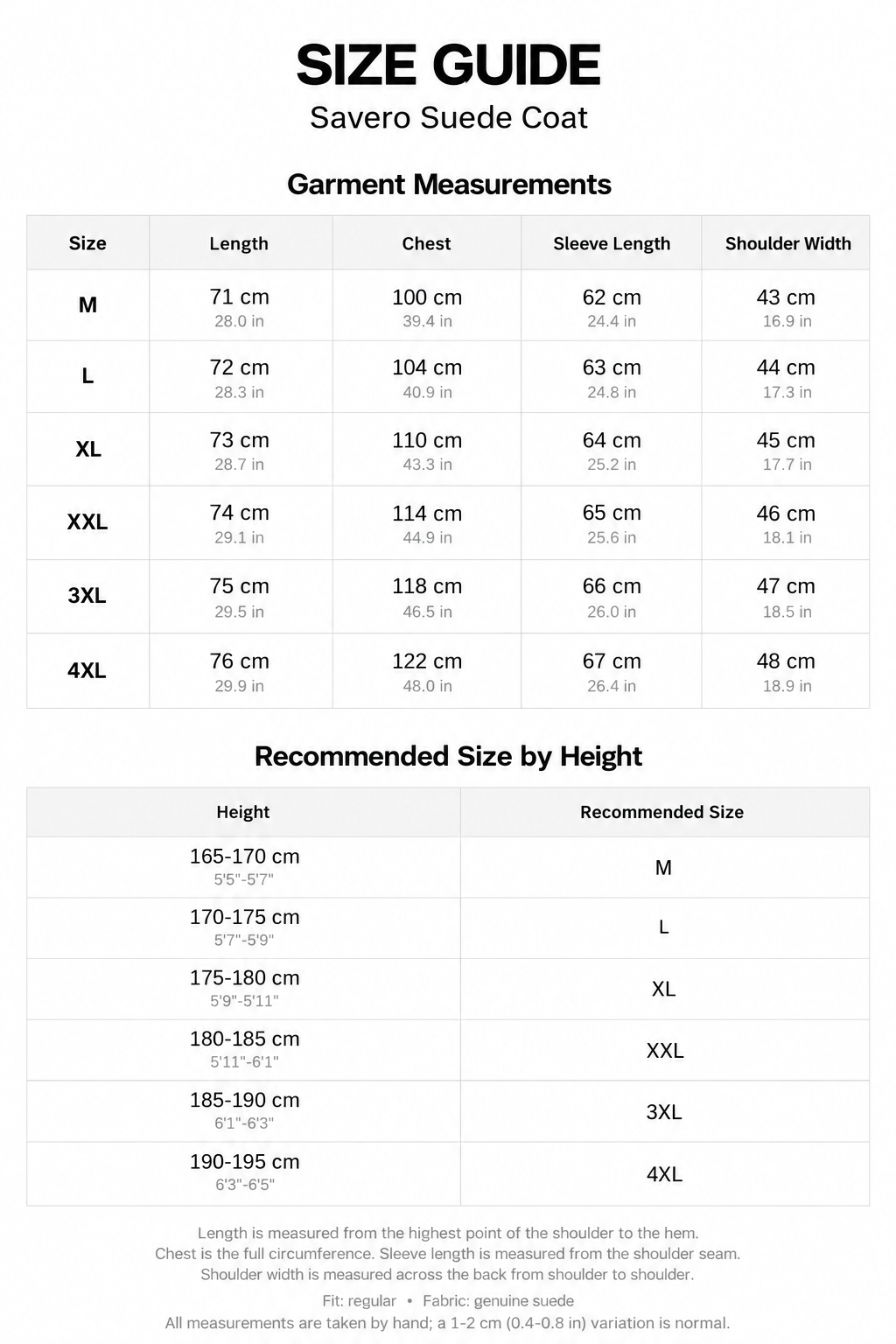Select the 180-185 cm height row
Image resolution: width=896 pixels, height=1344 pixels.
point(448,1050)
